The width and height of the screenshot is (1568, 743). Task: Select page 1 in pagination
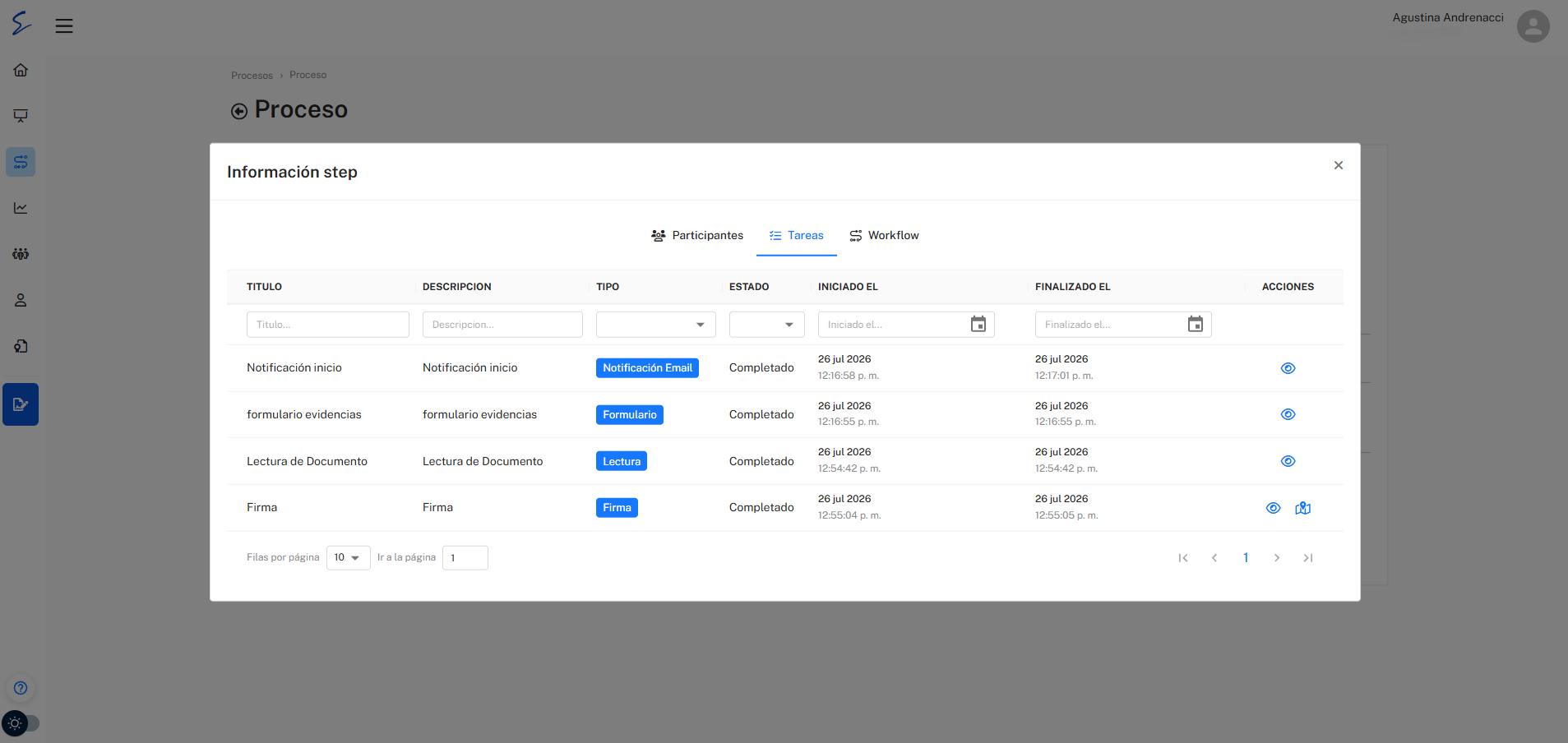[1246, 558]
